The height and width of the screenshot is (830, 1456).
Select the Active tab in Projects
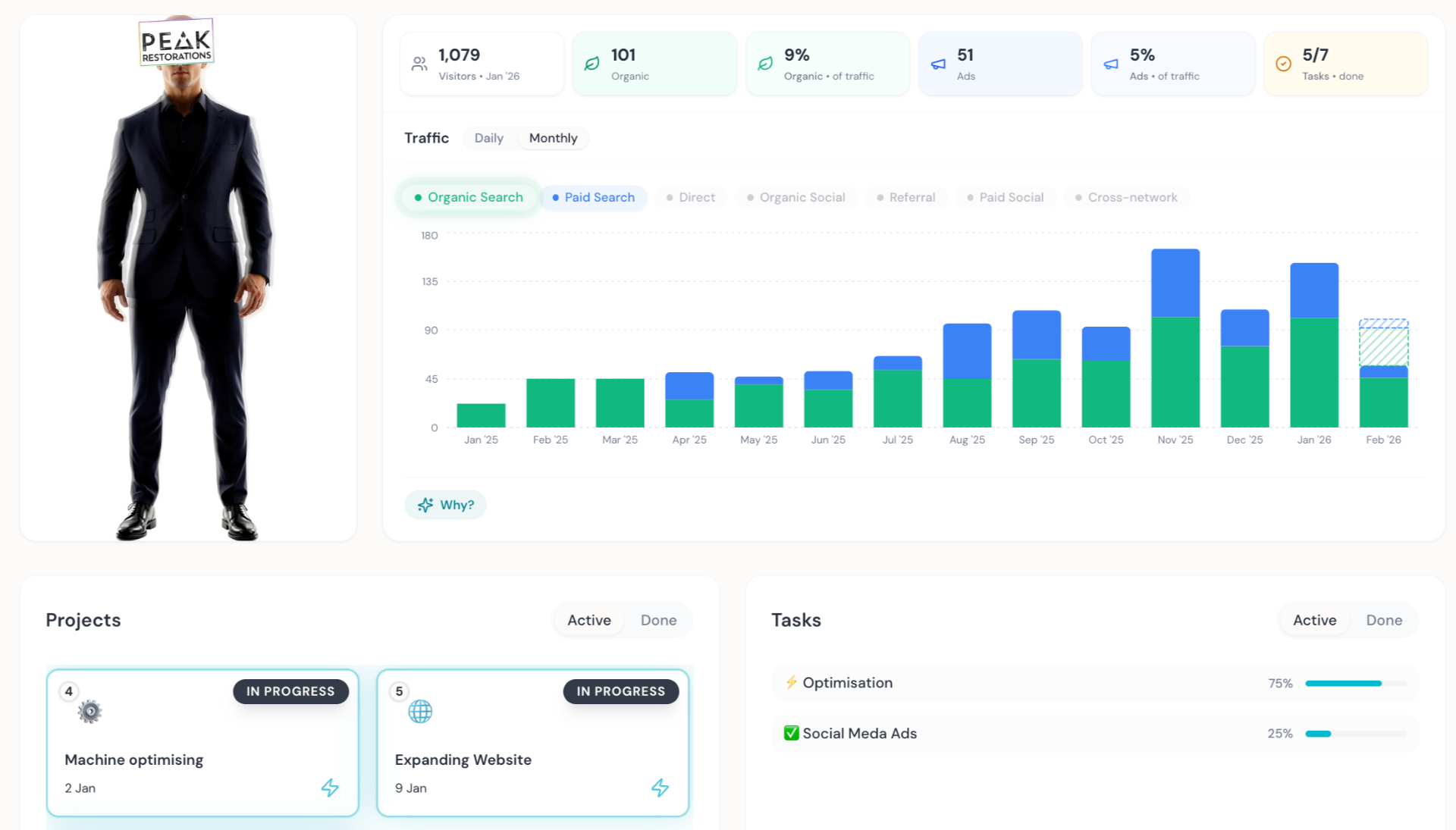[589, 620]
